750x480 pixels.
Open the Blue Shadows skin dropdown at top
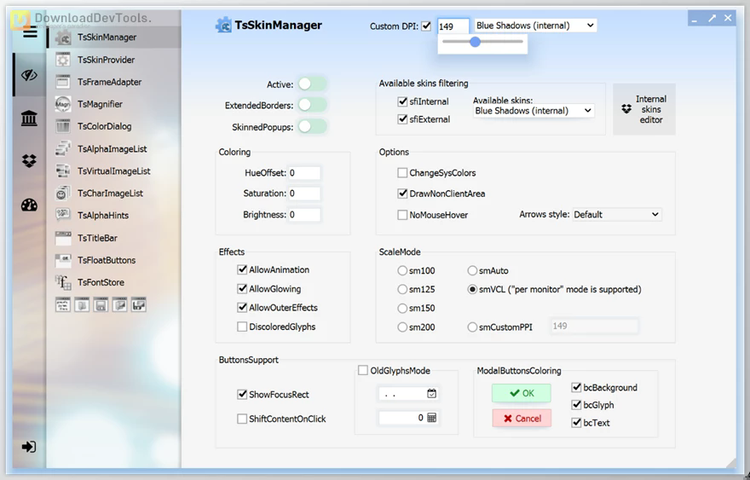(x=535, y=25)
